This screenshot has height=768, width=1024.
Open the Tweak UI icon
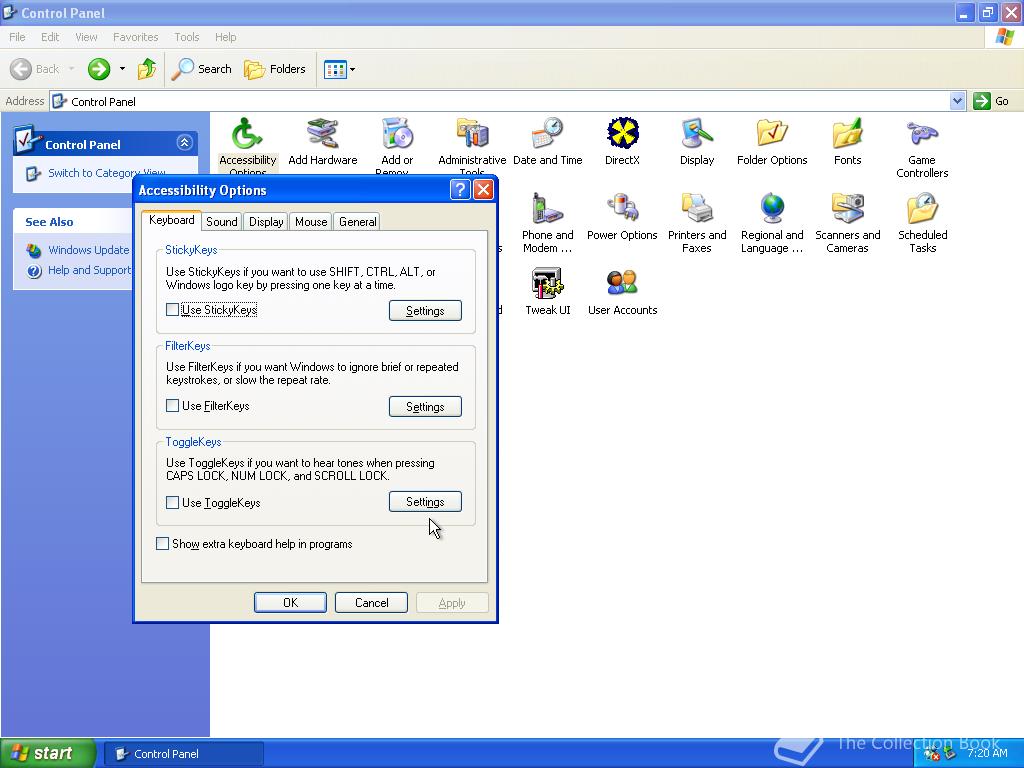tap(547, 292)
